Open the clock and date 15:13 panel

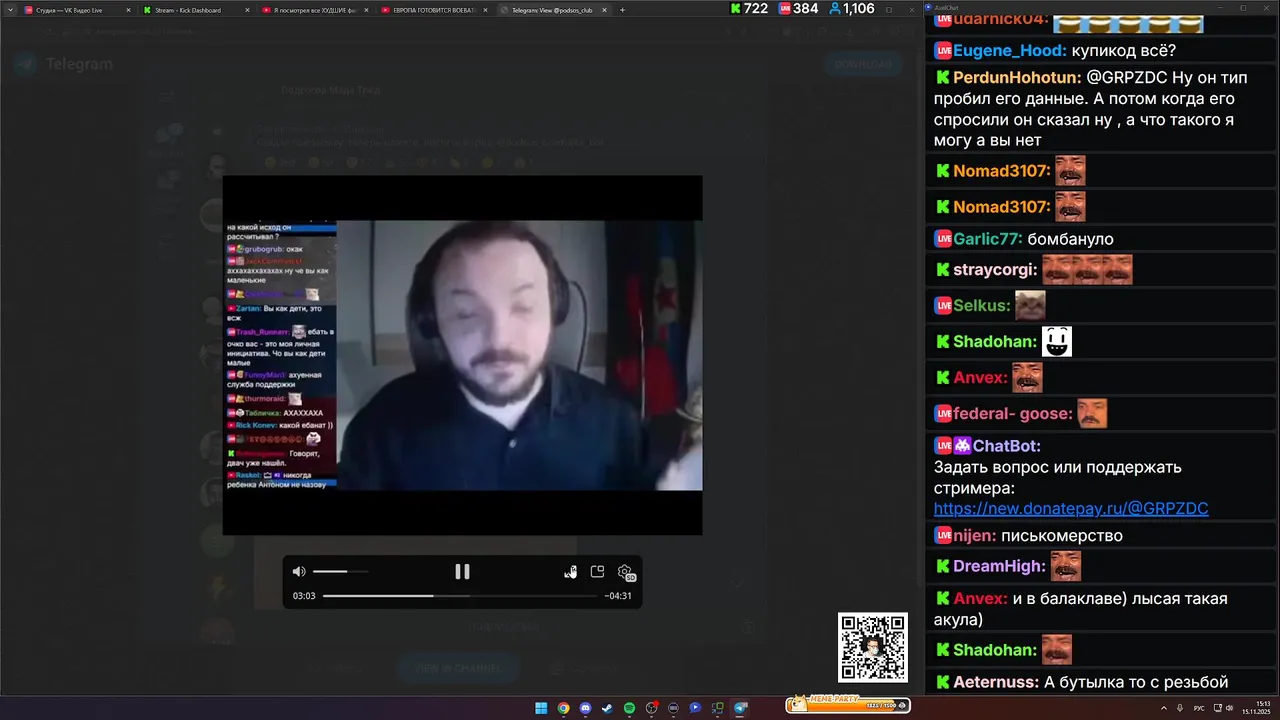point(1256,708)
